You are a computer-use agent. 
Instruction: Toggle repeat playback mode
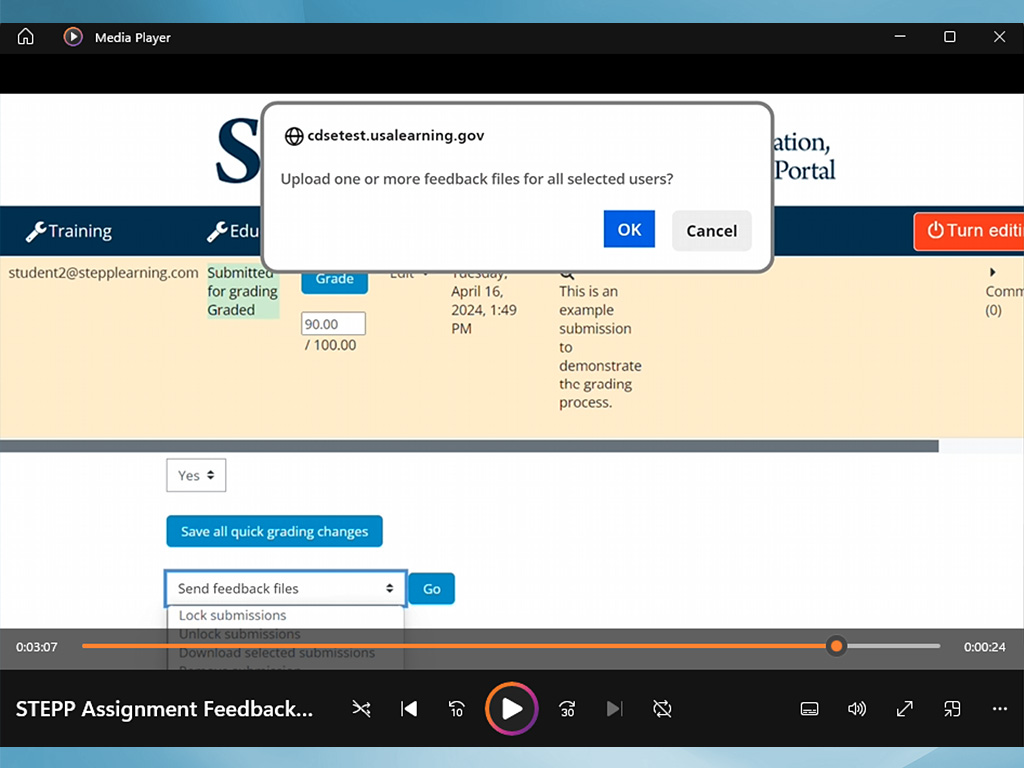point(662,709)
